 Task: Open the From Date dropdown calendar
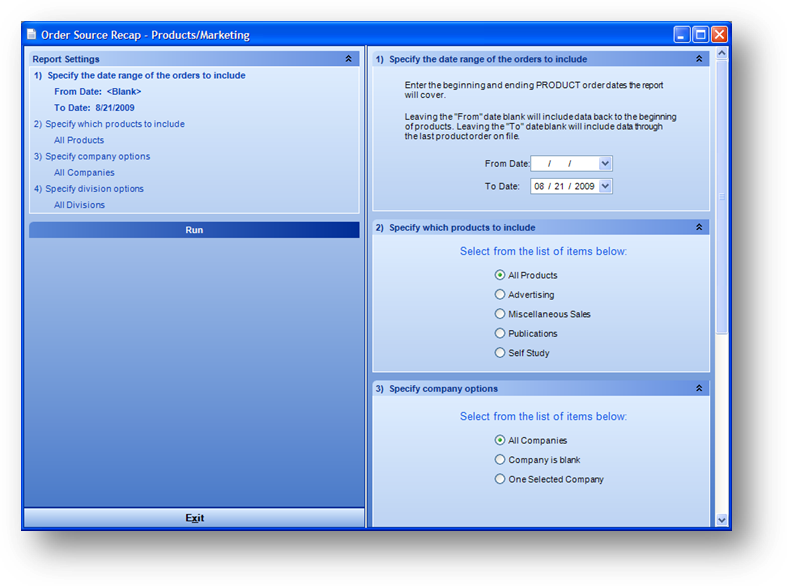click(605, 163)
